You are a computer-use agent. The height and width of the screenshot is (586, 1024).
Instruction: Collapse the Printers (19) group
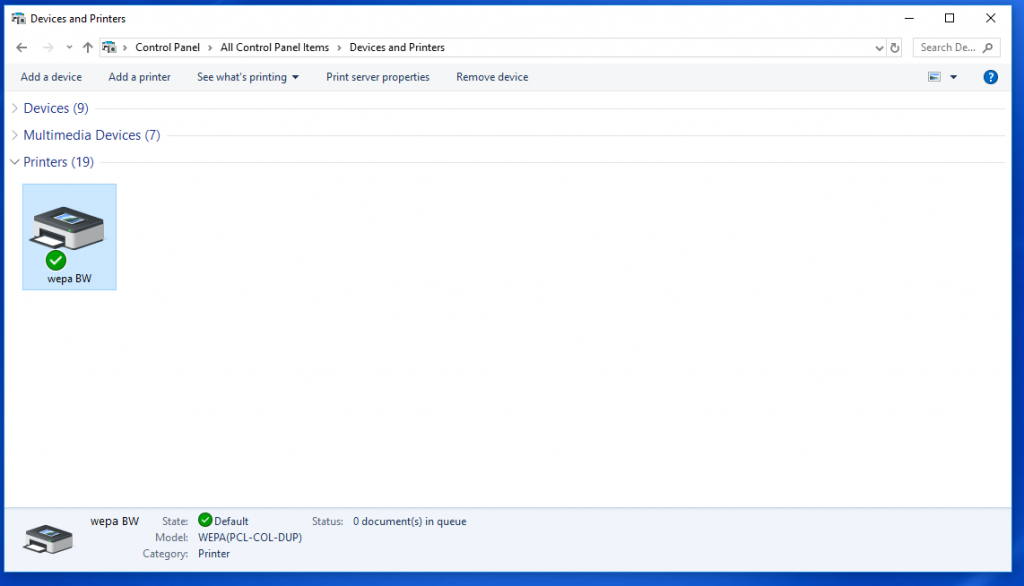14,161
